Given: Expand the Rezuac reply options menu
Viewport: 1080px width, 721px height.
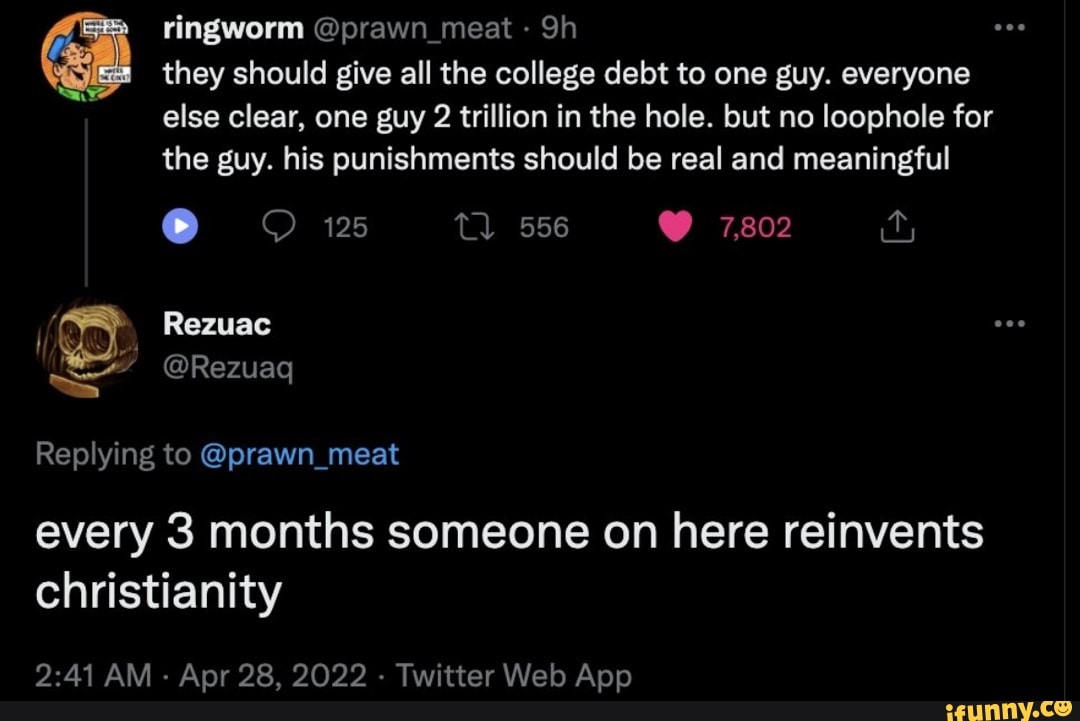Looking at the screenshot, I should click(1010, 322).
